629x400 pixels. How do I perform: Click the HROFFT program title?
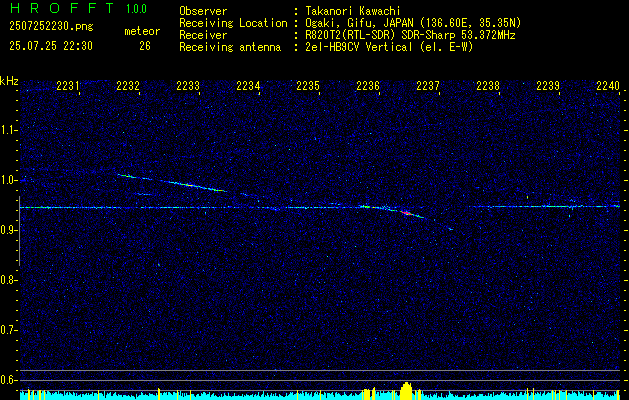61,8
